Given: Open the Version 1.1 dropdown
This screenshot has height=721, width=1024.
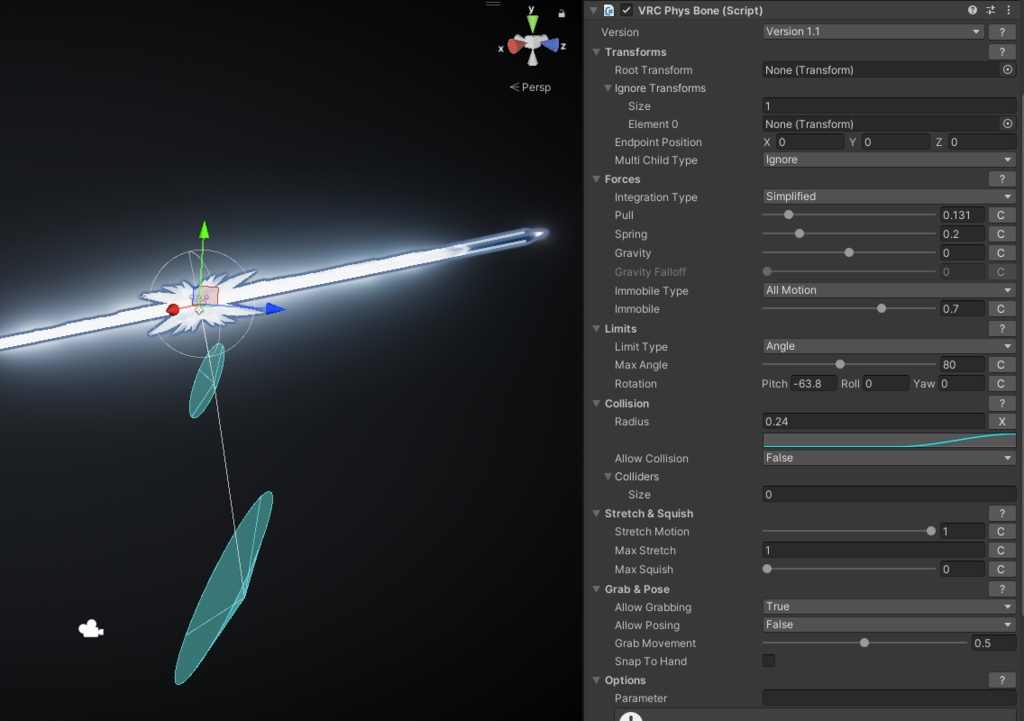Looking at the screenshot, I should (873, 31).
